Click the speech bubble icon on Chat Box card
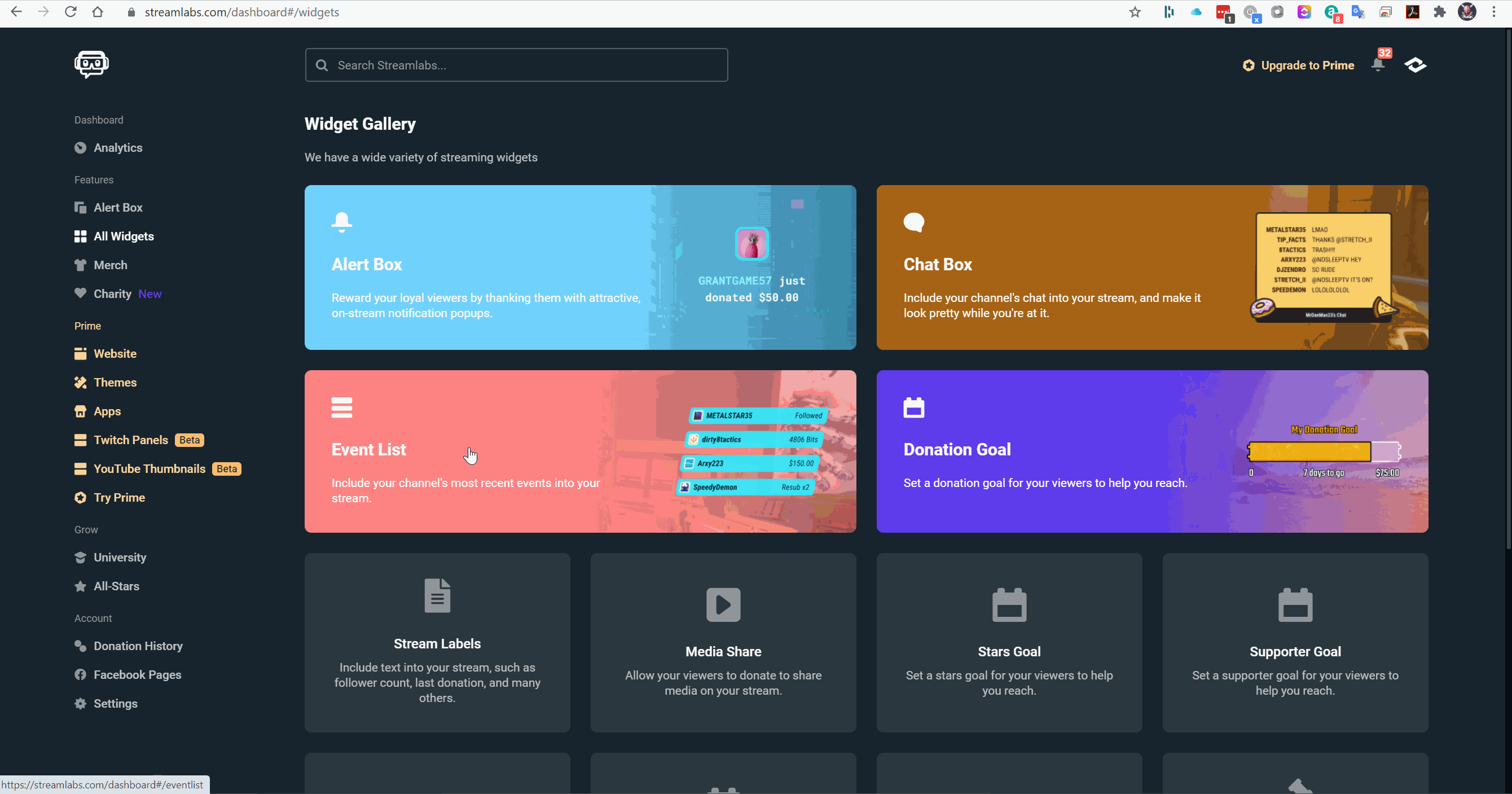The image size is (1512, 794). click(x=914, y=222)
